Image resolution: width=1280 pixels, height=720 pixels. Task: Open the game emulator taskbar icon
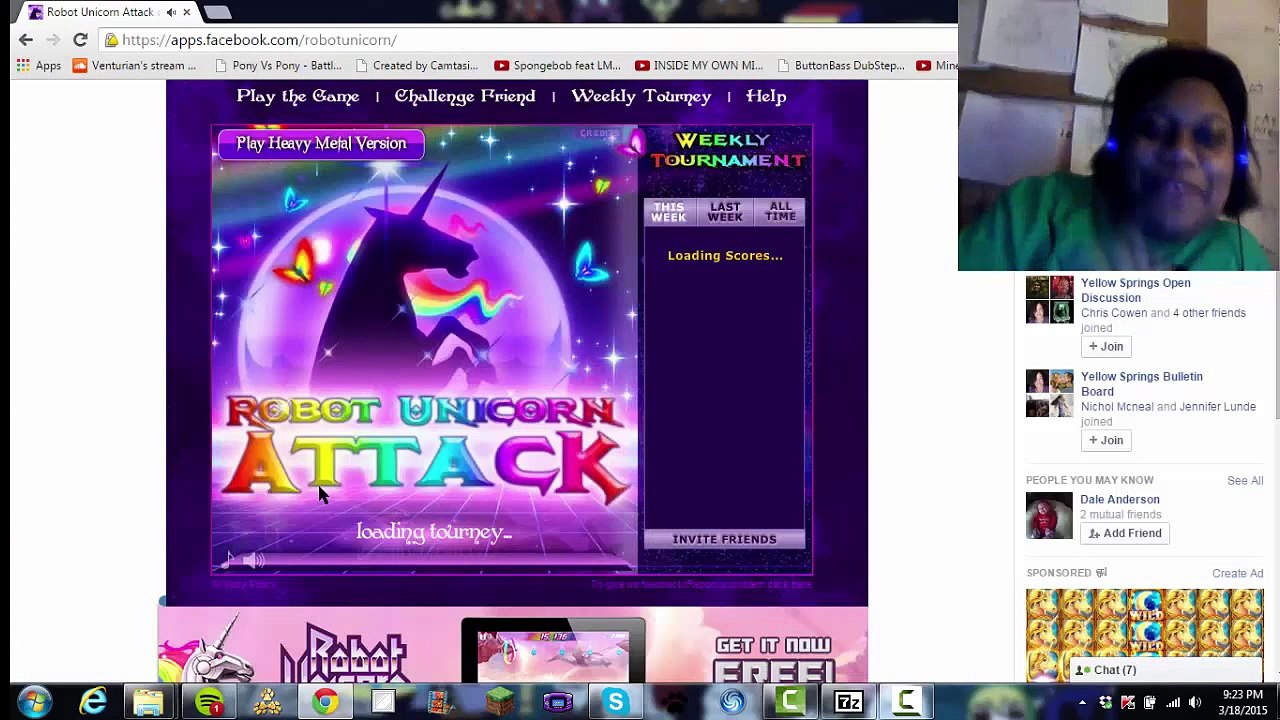pos(557,702)
